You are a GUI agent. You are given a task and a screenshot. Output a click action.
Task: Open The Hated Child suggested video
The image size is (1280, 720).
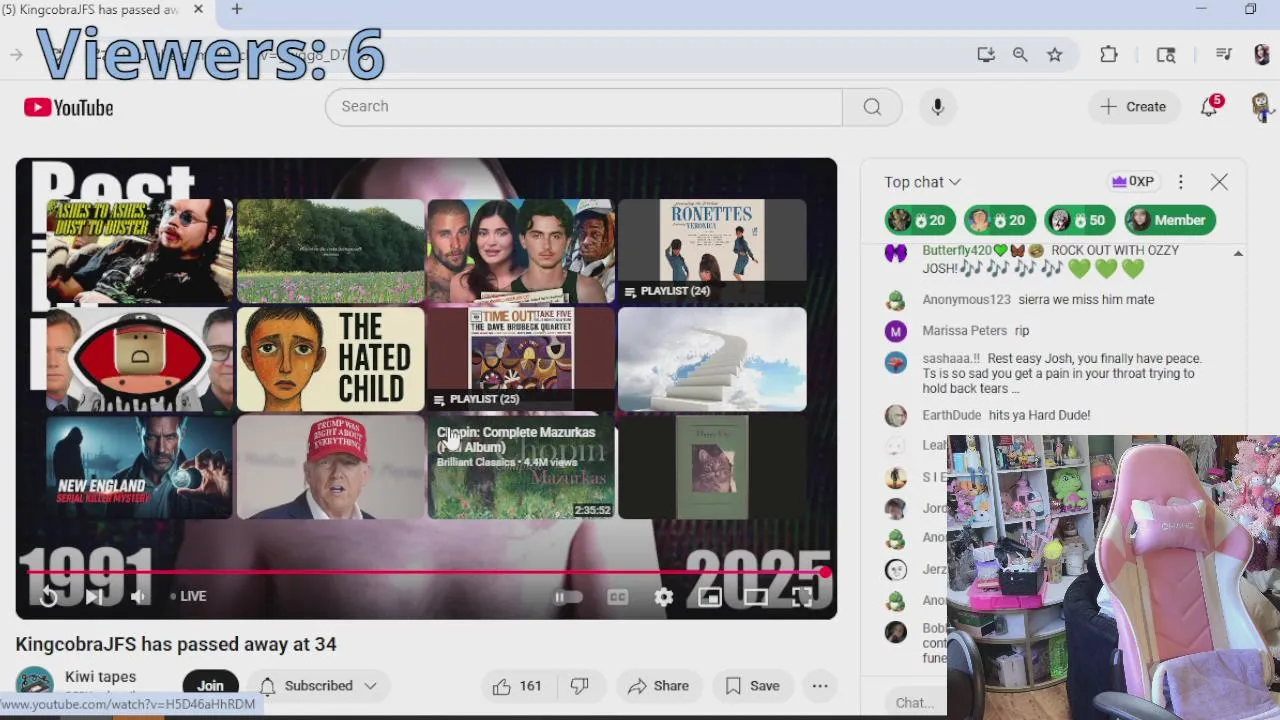331,359
